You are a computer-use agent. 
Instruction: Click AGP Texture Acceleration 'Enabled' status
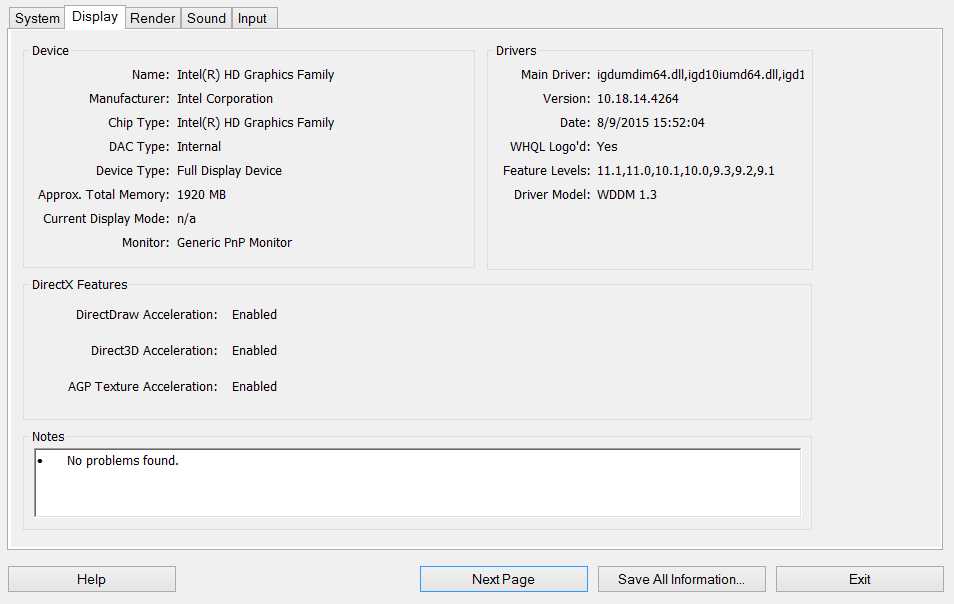click(x=254, y=387)
